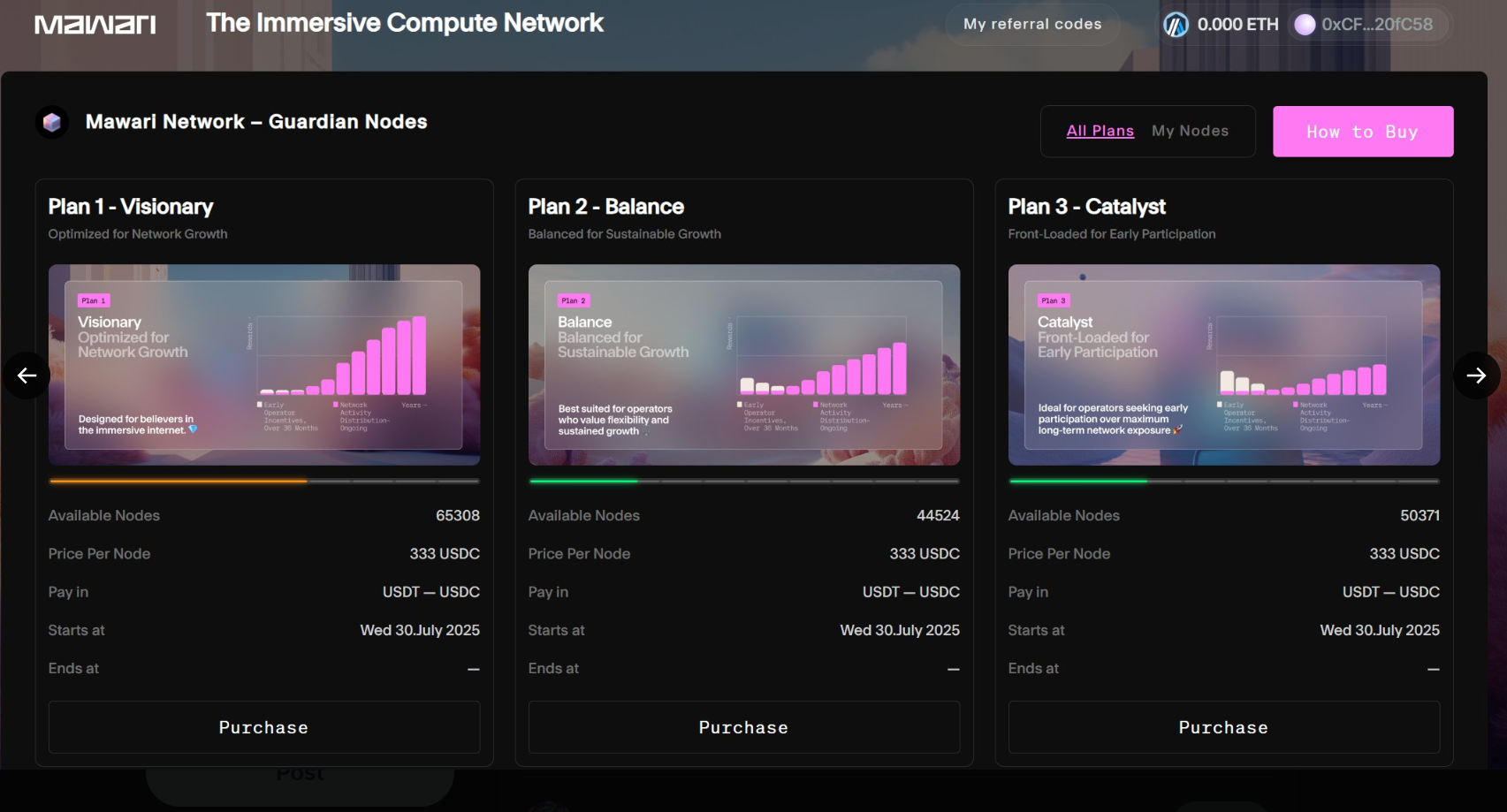Viewport: 1507px width, 812px height.
Task: Go to previous plans with left arrow
Action: tap(27, 376)
